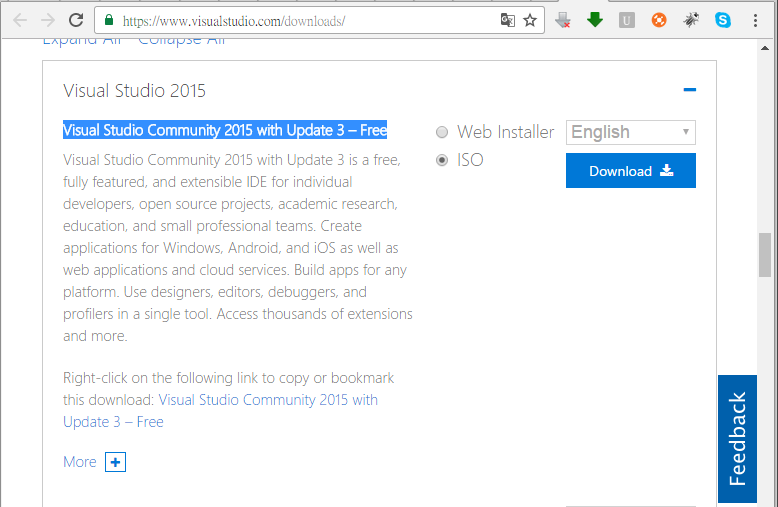This screenshot has height=507, width=778.
Task: Click the translate page icon in address bar
Action: (508, 20)
